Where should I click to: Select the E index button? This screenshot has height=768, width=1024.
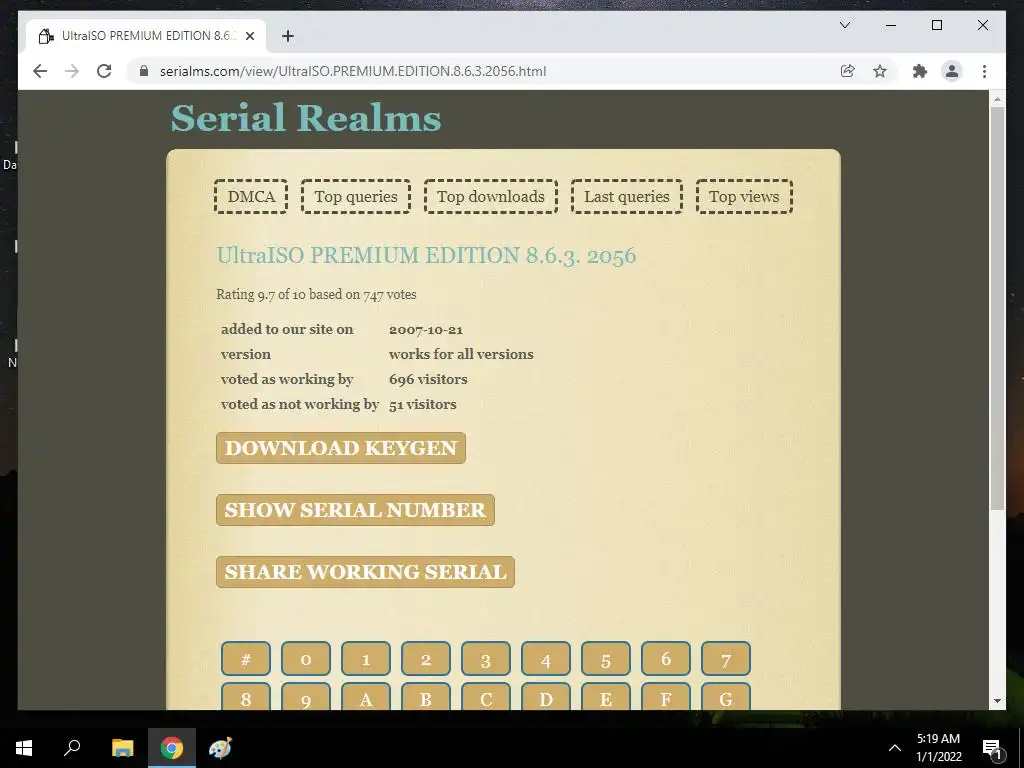tap(606, 697)
